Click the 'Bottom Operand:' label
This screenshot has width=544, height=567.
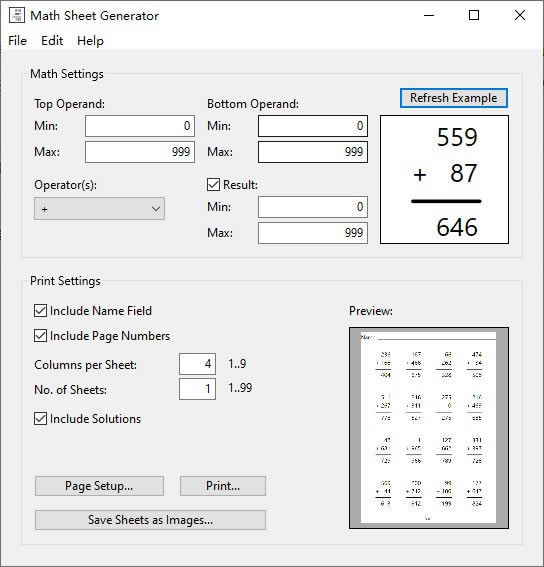point(253,104)
